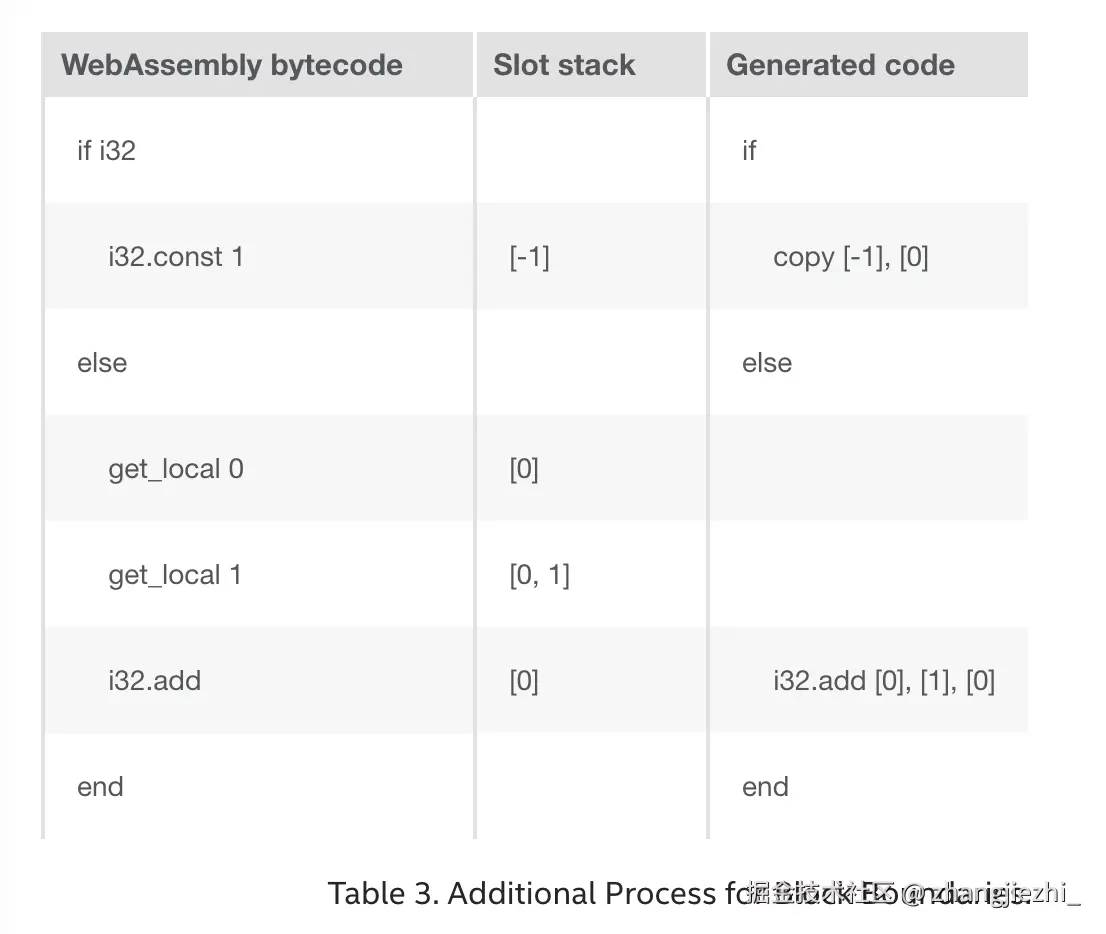Select the "Slot stack" column header
This screenshot has width=1106, height=934.
tap(564, 66)
